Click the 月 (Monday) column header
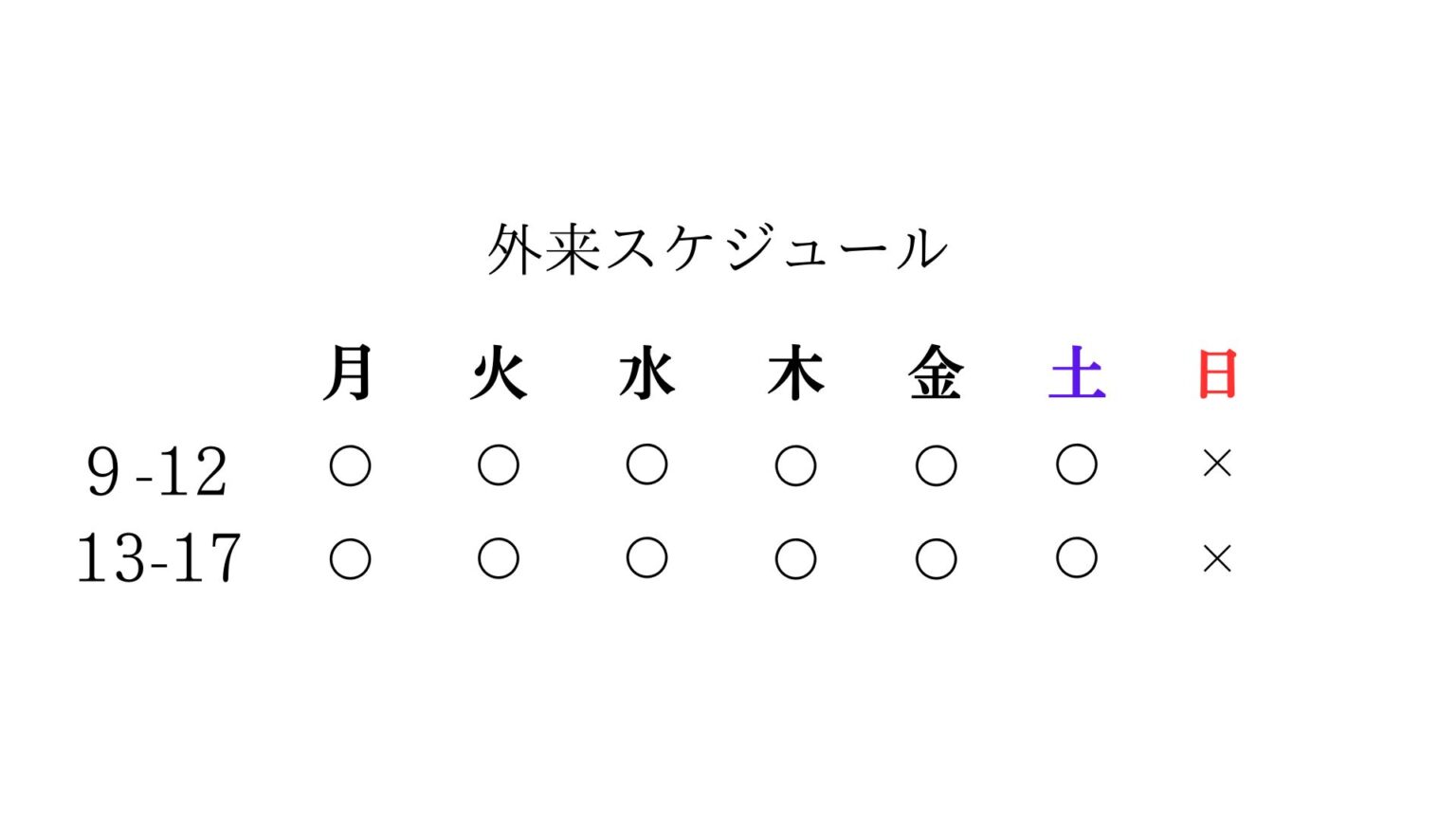 349,373
